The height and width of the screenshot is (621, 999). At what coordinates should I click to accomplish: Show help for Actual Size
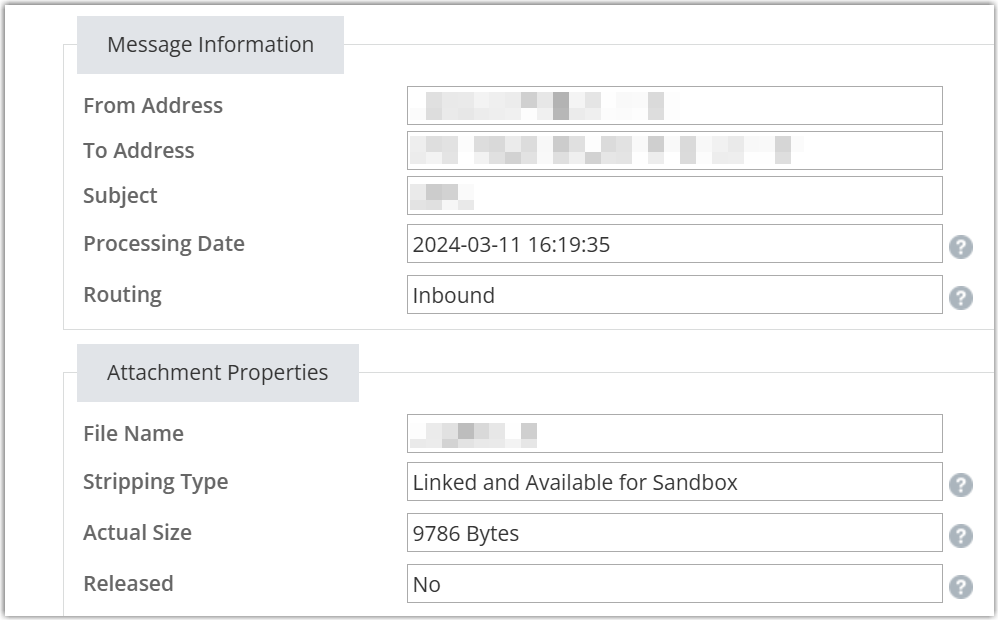click(960, 535)
